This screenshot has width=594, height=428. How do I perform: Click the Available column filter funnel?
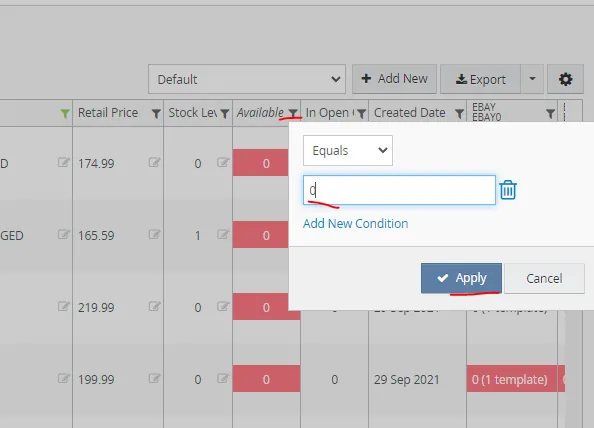[x=292, y=113]
